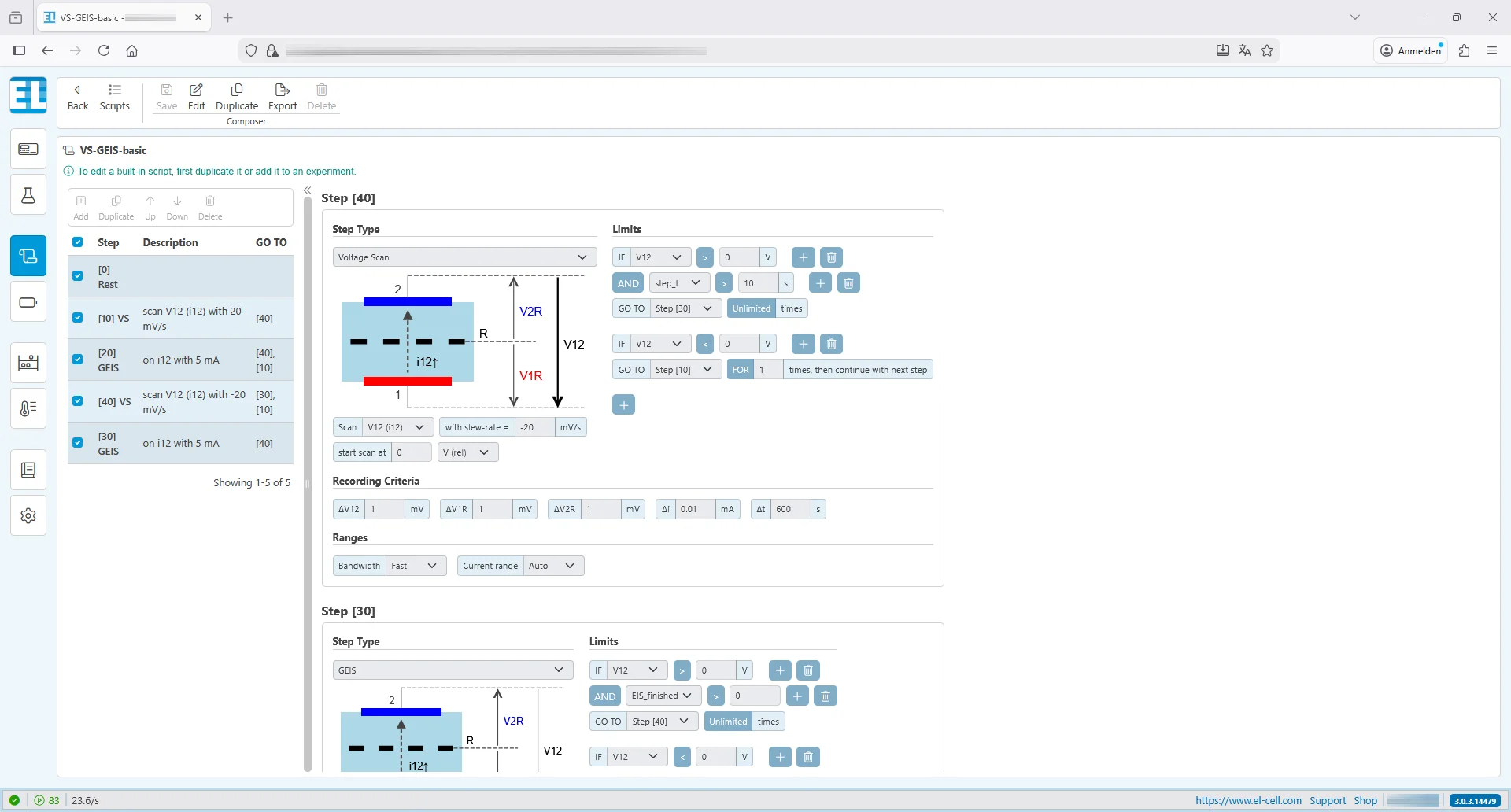Uncheck the [20] GEIS step checkbox
The width and height of the screenshot is (1511, 812).
pyautogui.click(x=78, y=360)
